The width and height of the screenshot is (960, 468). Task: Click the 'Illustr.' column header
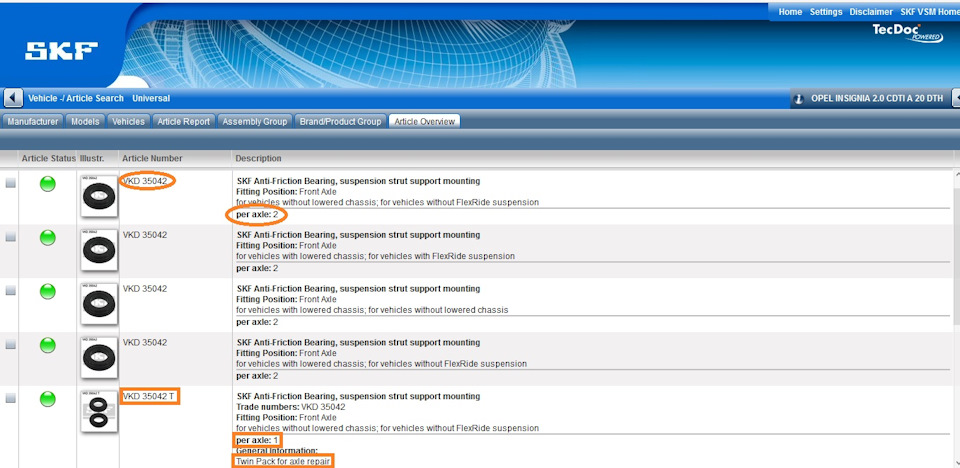[x=92, y=158]
